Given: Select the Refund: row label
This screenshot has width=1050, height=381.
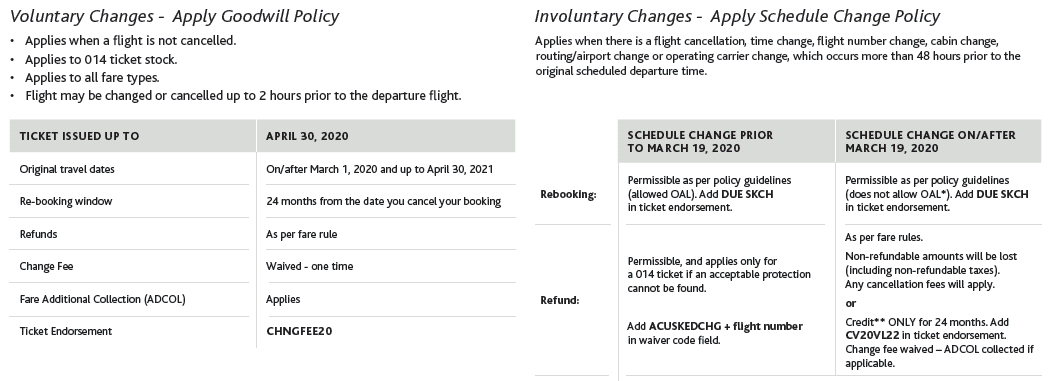Looking at the screenshot, I should pyautogui.click(x=560, y=301).
